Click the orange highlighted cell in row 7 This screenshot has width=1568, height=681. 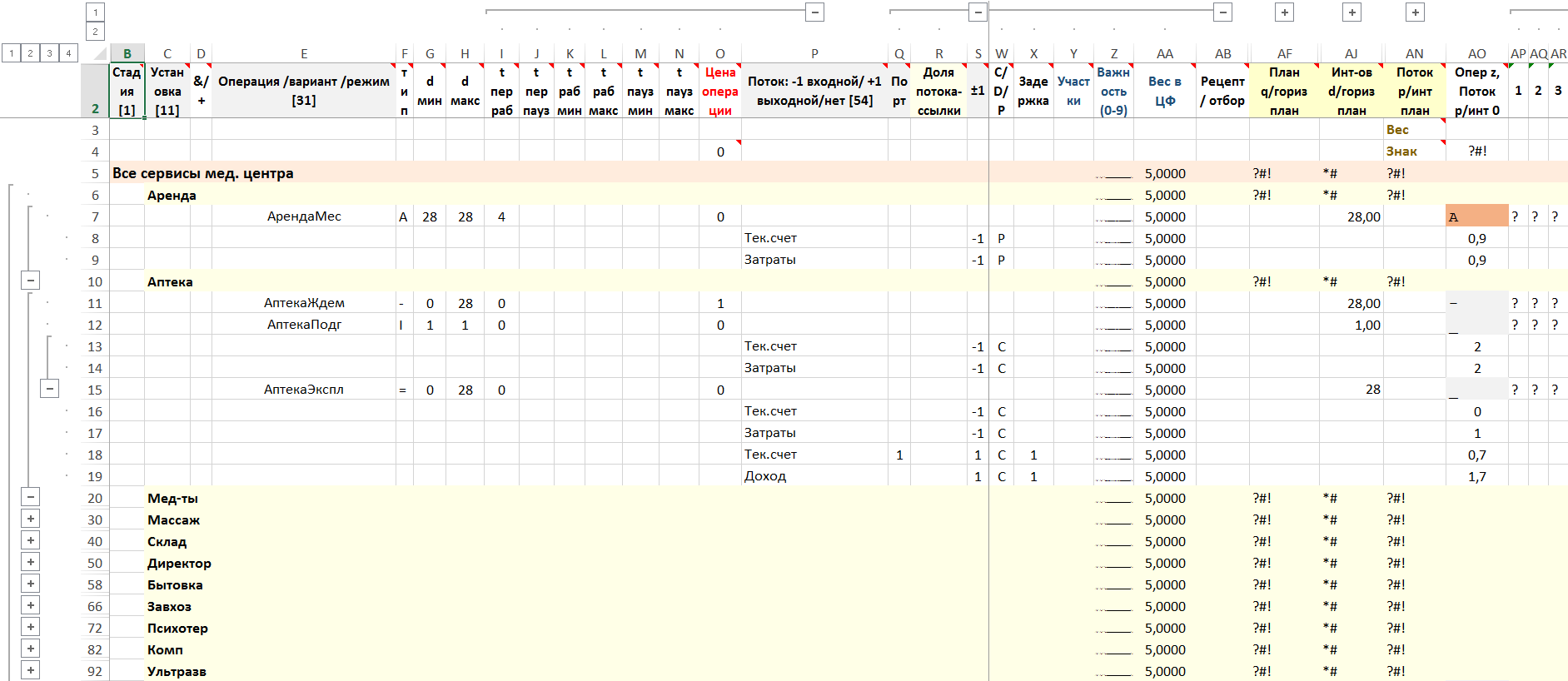1476,216
